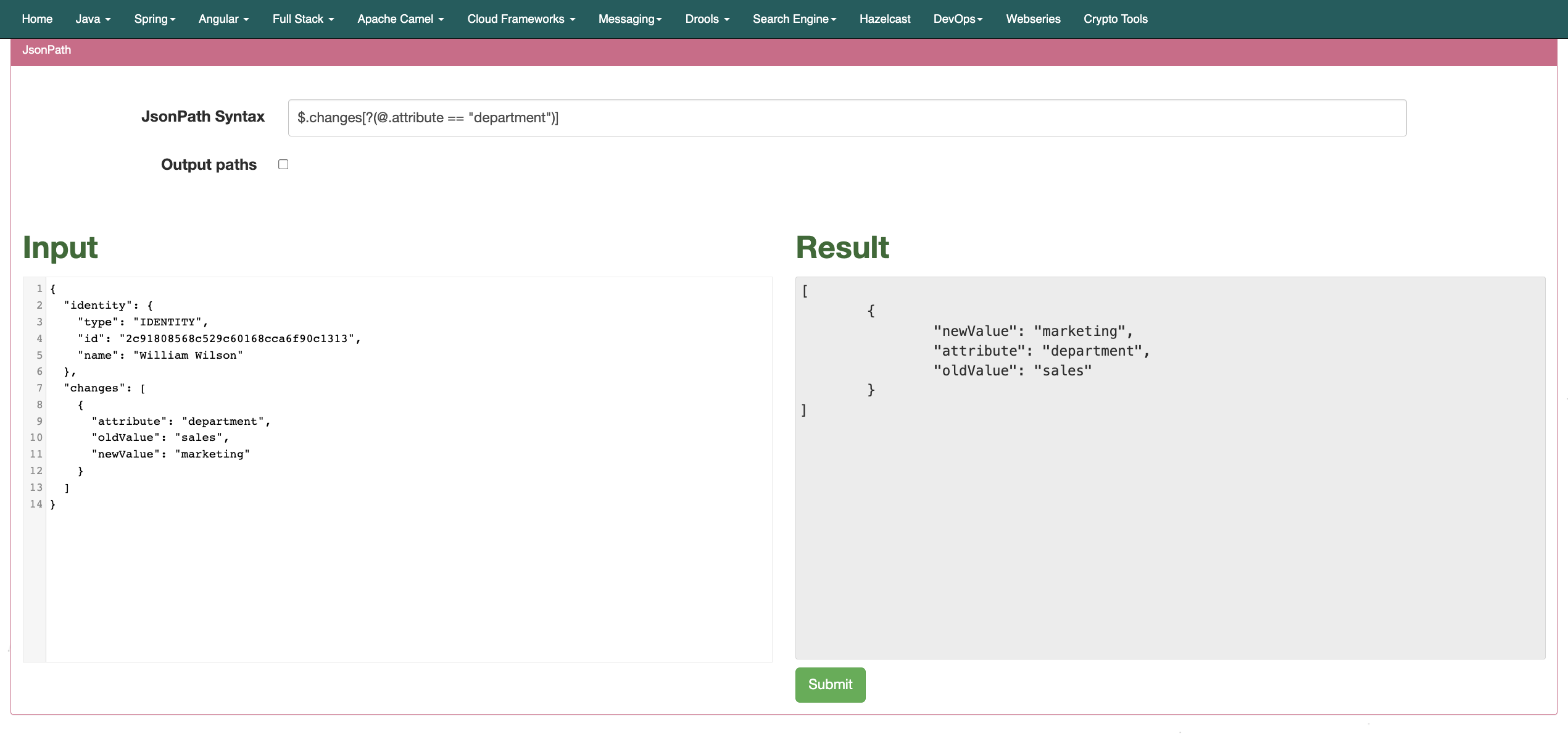Expand the Search Engine dropdown
The image size is (1568, 736).
coord(795,19)
